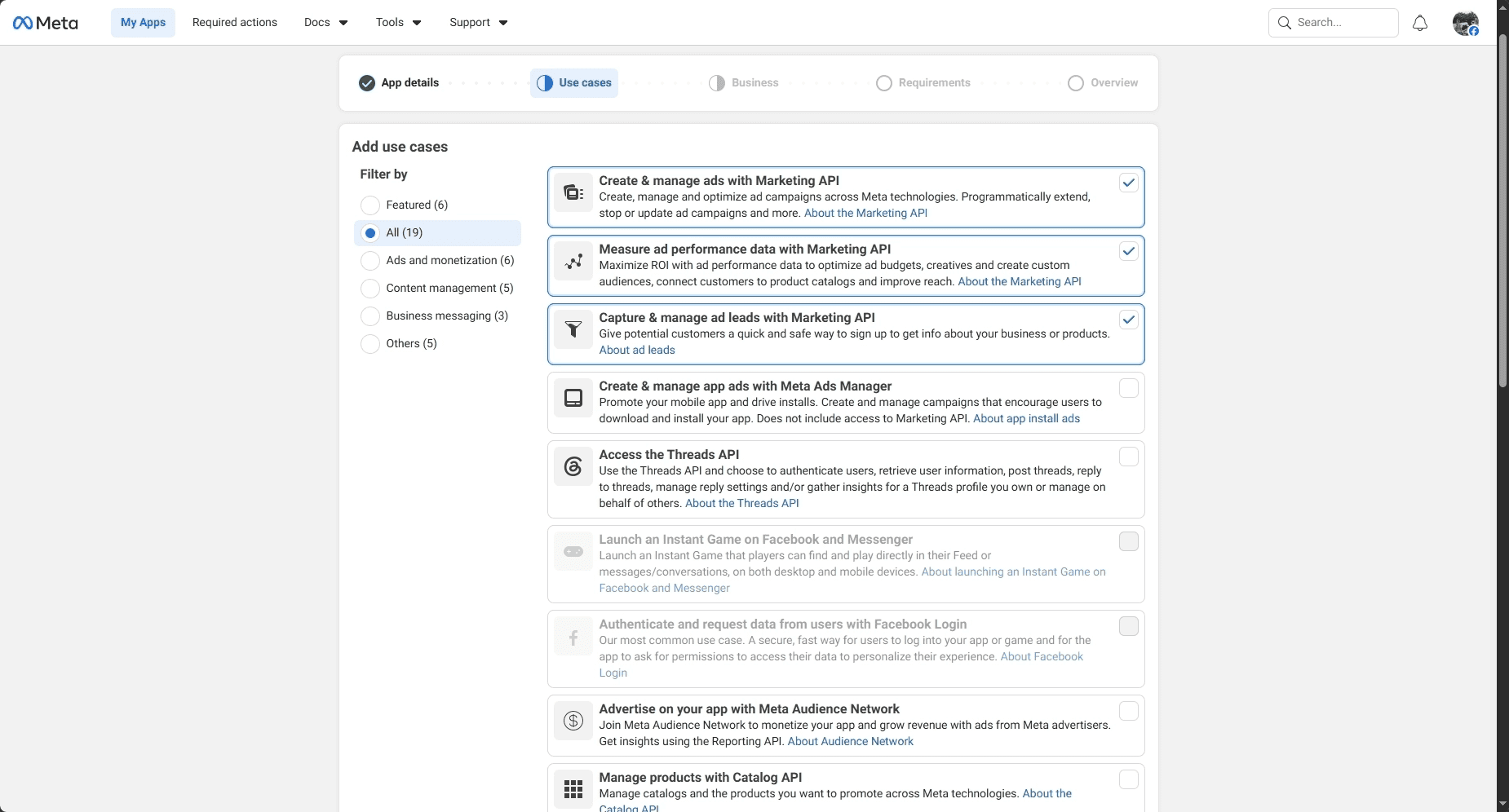Screen dimensions: 1509x812
Task: Expand the Docs dropdown
Action: point(326,23)
